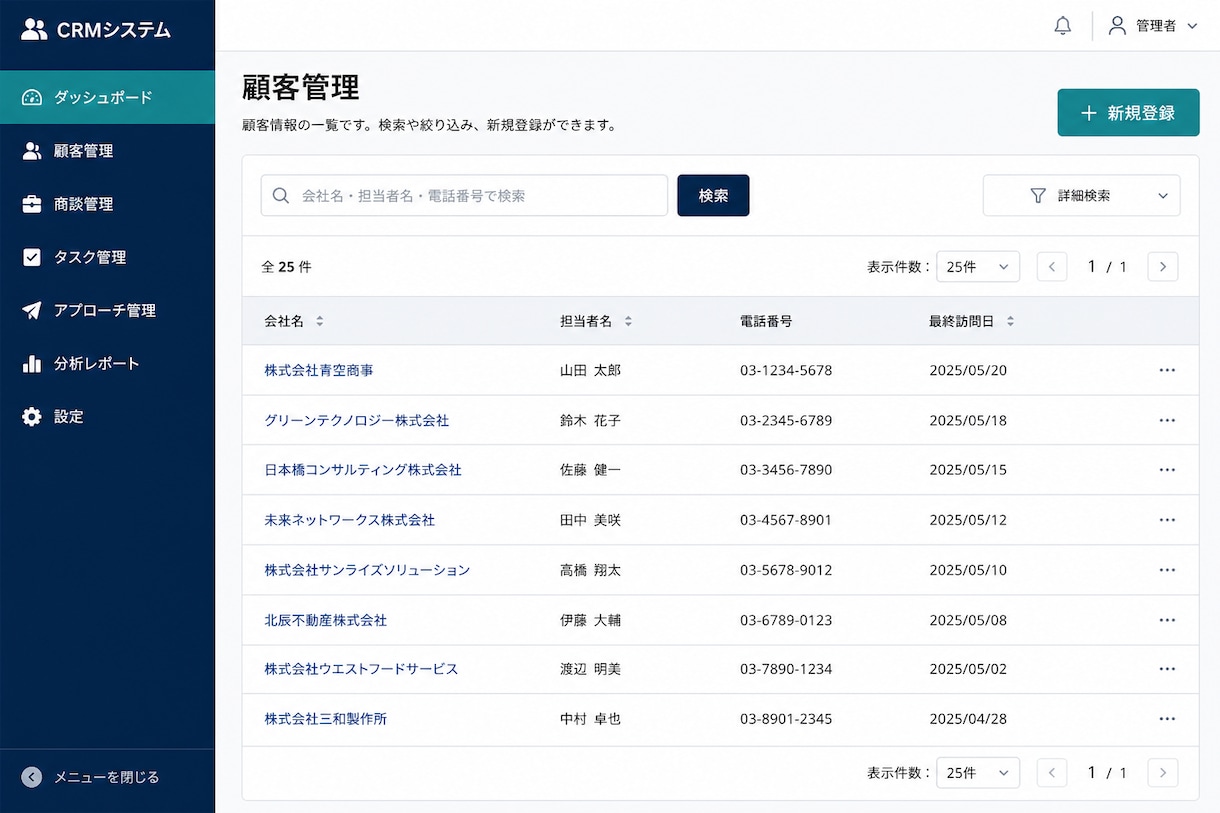Open 北辰不動産株式会社 company link
Image resolution: width=1220 pixels, height=813 pixels.
pos(326,620)
